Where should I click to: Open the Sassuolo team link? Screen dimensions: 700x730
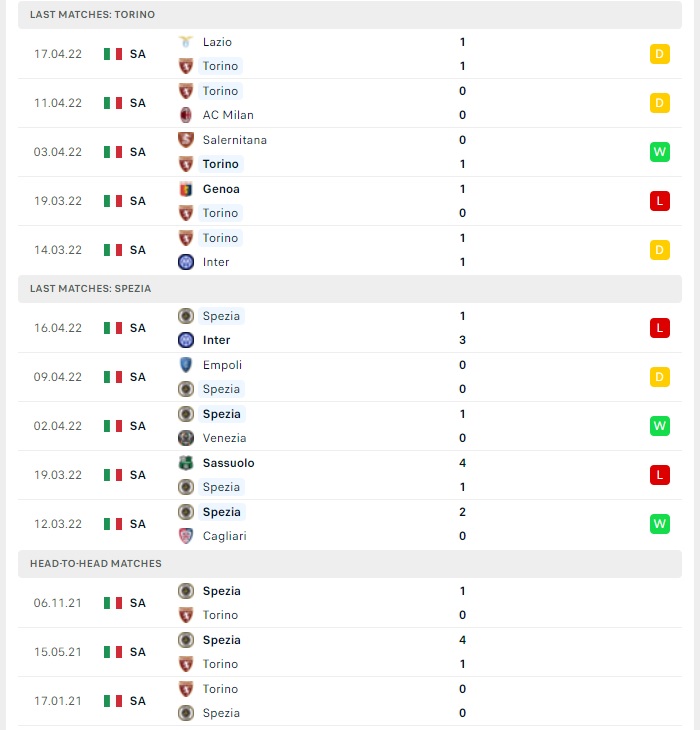click(x=229, y=463)
